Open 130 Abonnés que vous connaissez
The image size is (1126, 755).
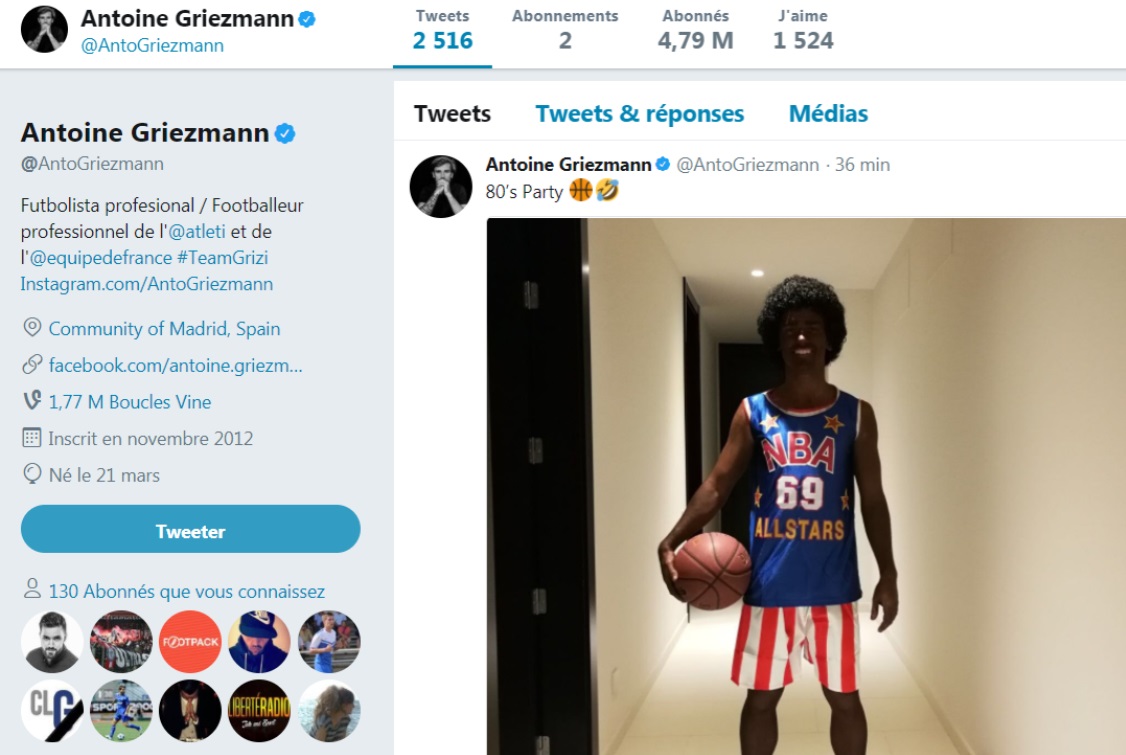(186, 591)
